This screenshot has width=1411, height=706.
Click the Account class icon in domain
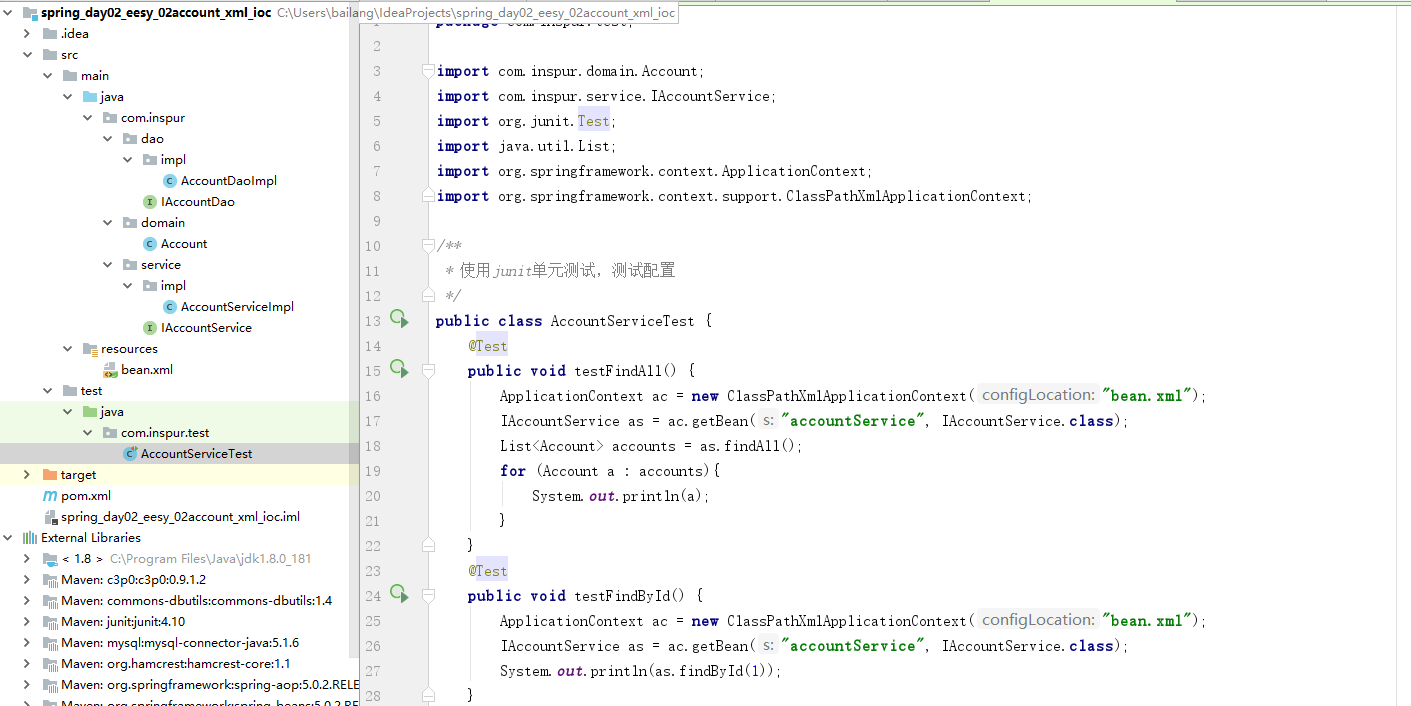(150, 244)
